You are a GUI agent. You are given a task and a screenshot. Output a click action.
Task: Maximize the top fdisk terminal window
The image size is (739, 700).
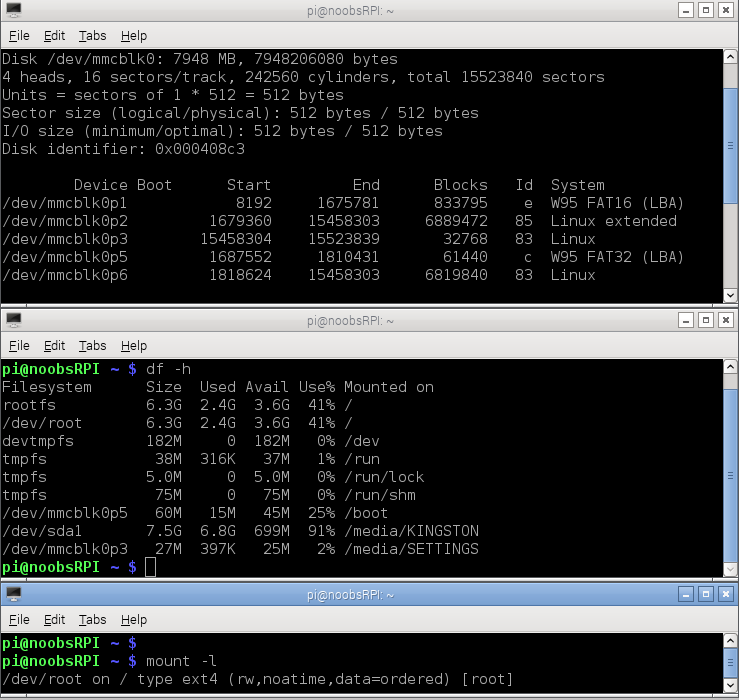(705, 11)
